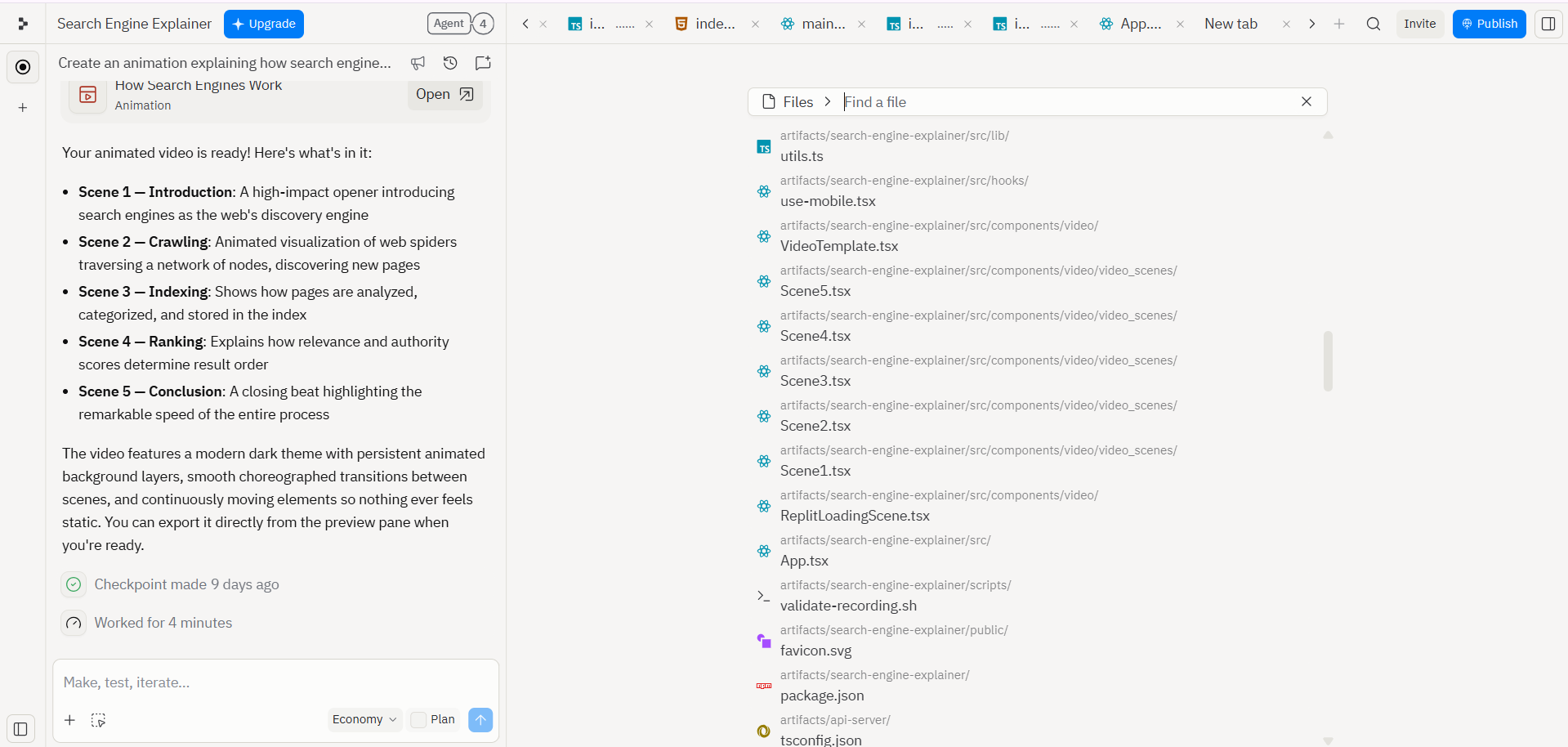Click the file list scrollbar thumb

[1328, 360]
